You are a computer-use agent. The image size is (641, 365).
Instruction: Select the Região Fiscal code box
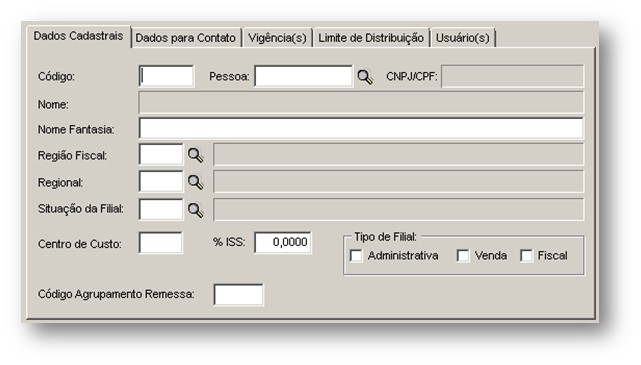point(161,155)
